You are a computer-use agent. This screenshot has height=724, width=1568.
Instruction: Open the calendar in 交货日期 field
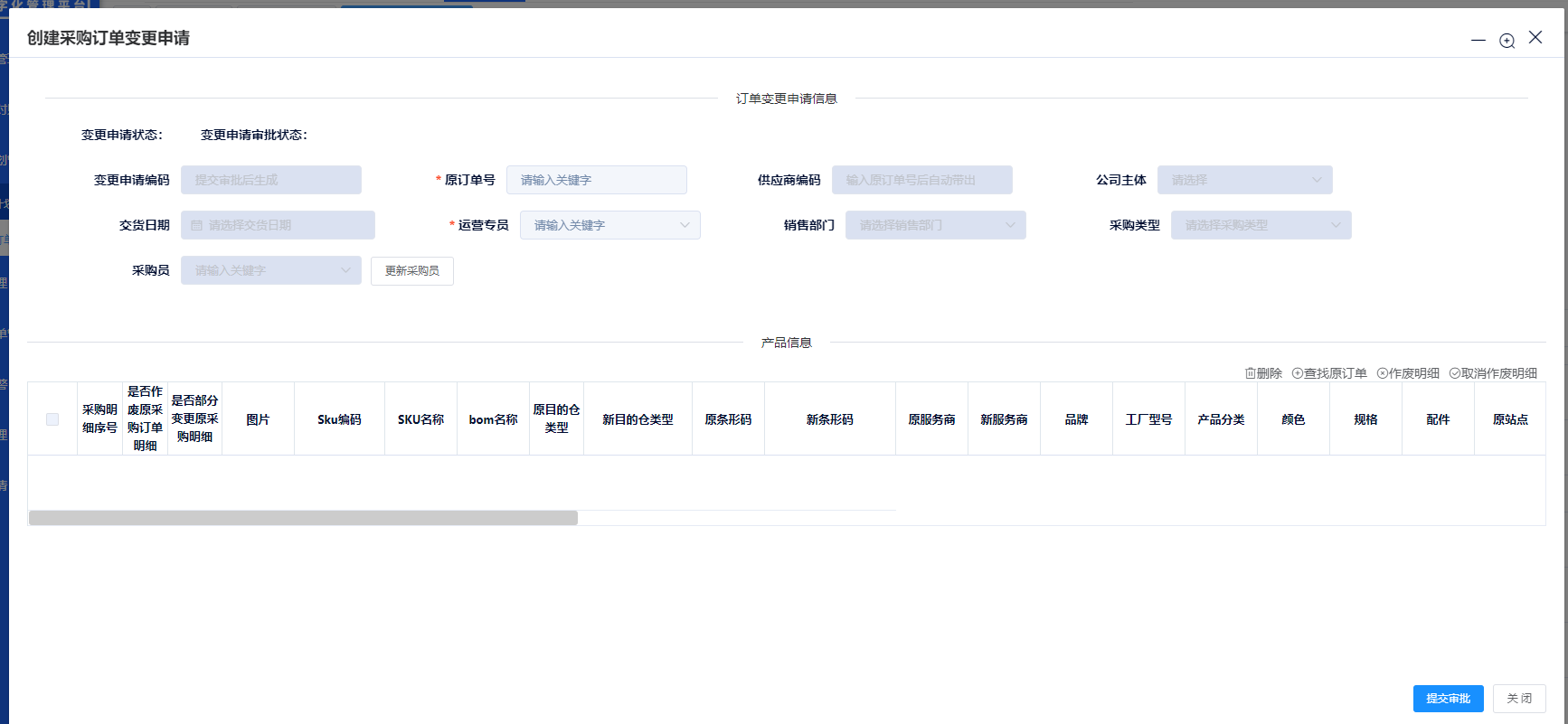point(196,225)
